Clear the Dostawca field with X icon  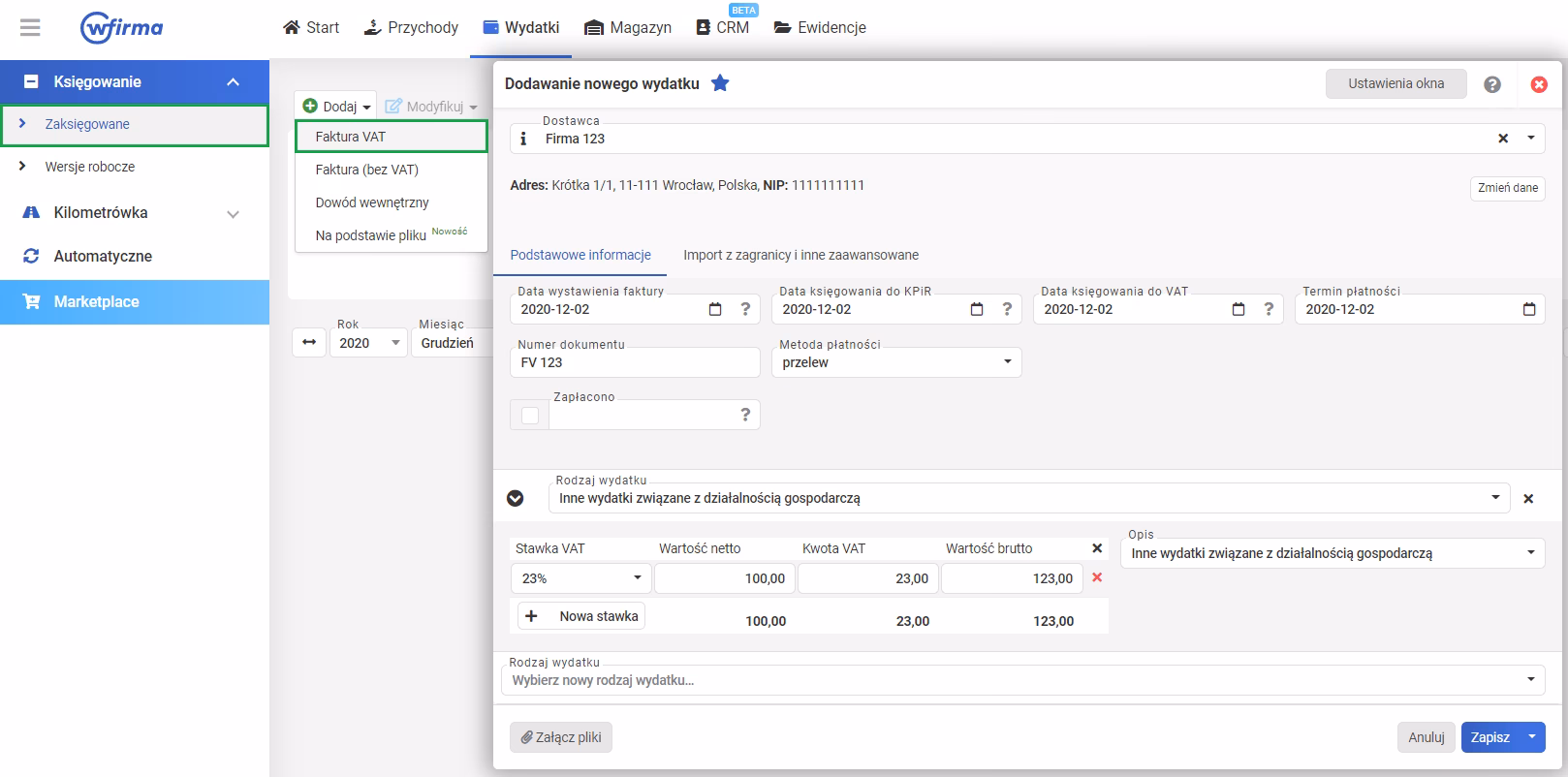1503,139
